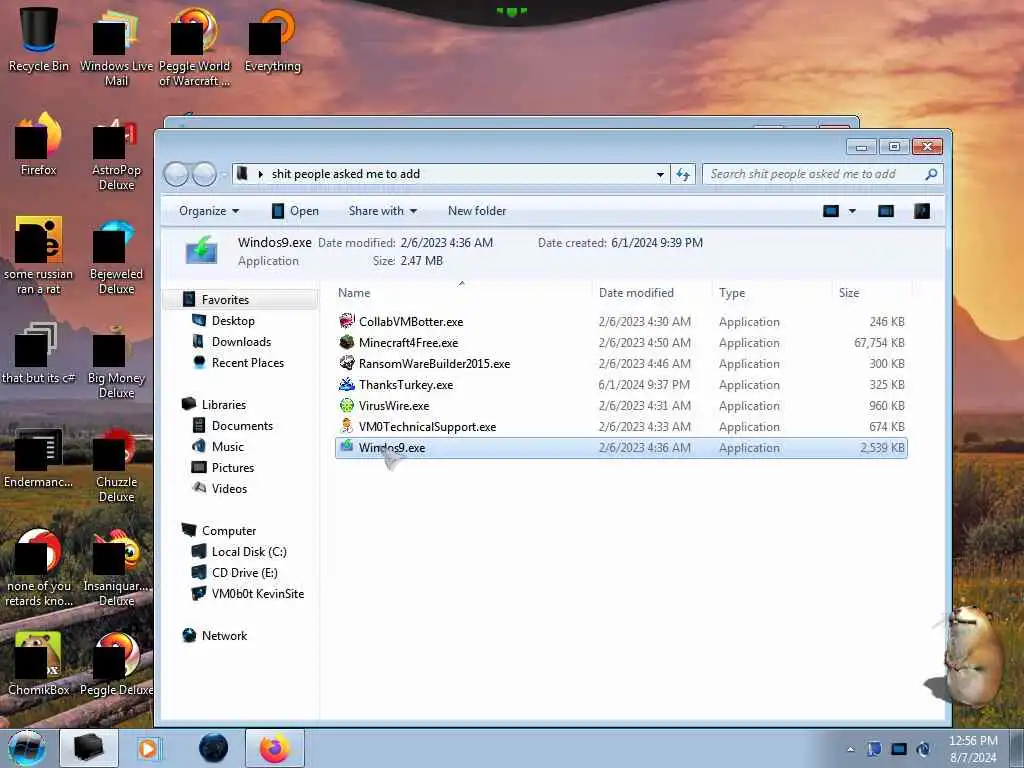This screenshot has width=1024, height=768.
Task: Select 'that but its c#' desktop icon
Action: tap(39, 353)
